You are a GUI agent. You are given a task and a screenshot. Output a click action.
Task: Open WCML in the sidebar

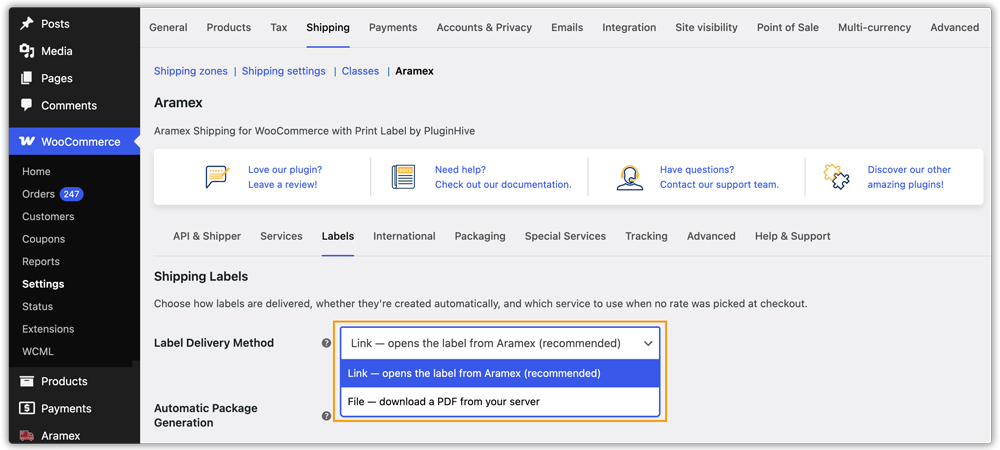click(38, 351)
